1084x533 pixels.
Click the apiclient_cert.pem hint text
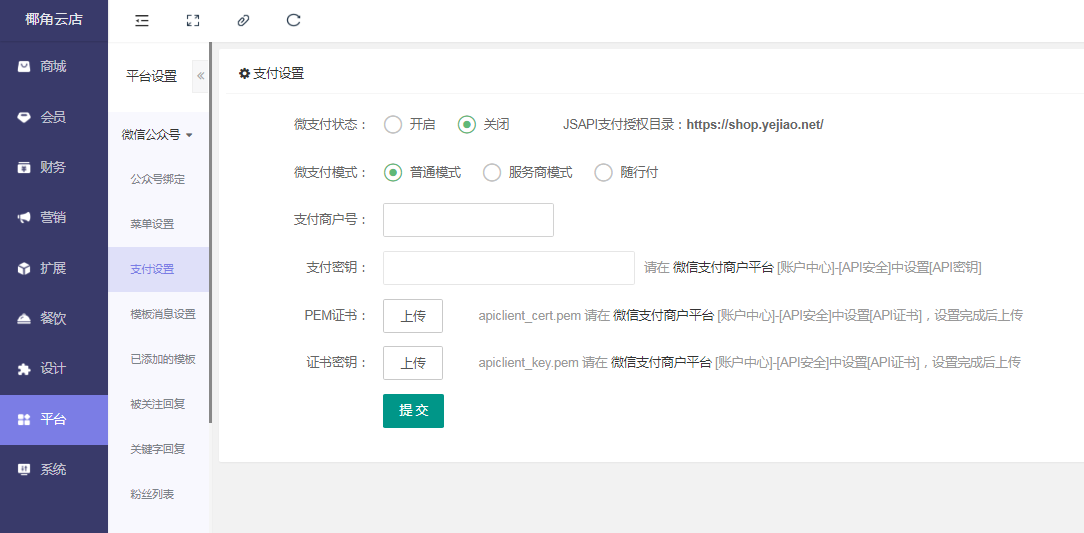coord(530,316)
